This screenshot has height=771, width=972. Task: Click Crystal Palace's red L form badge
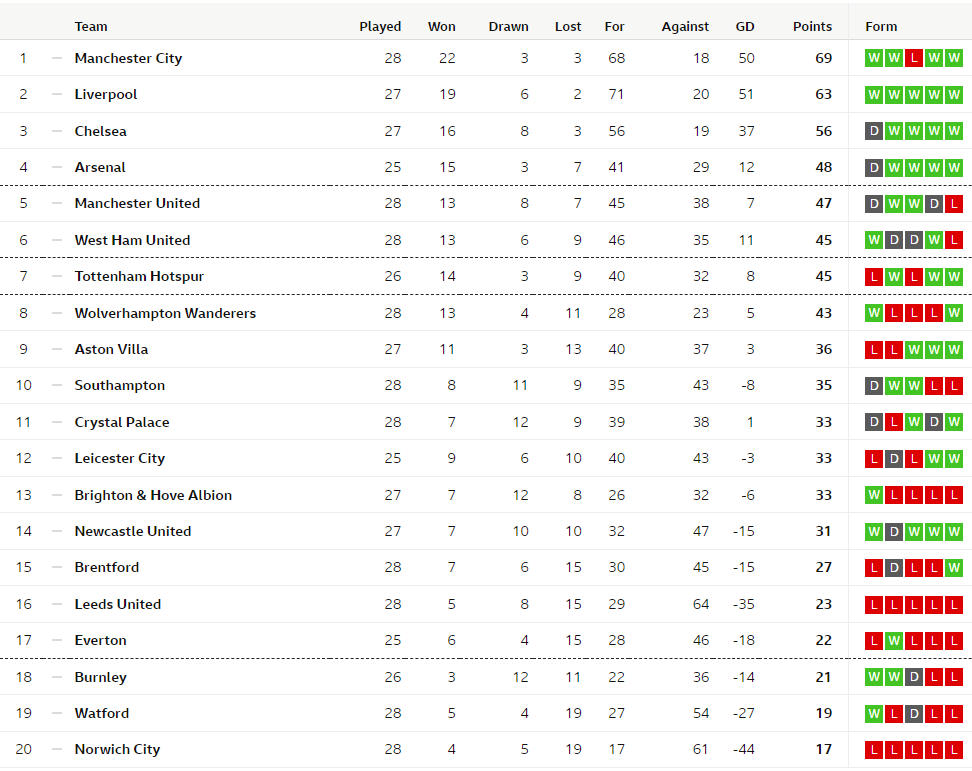pos(894,422)
